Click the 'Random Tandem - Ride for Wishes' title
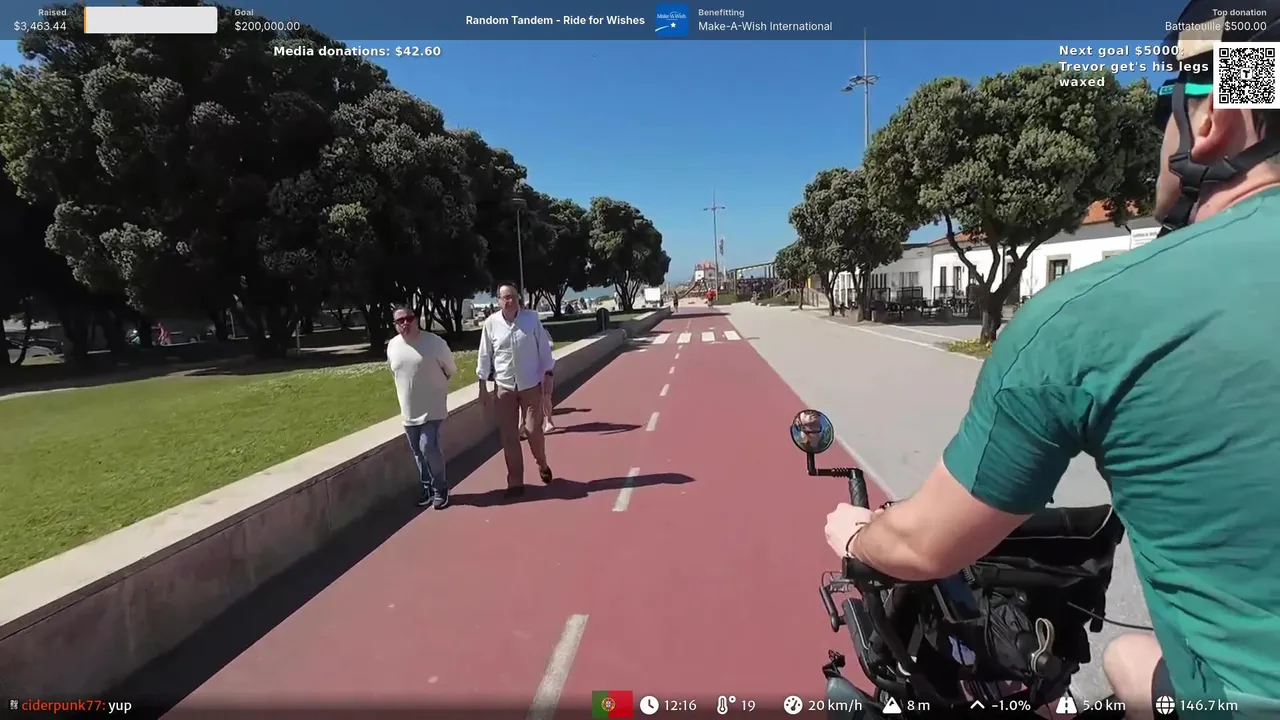This screenshot has width=1280, height=720. (x=555, y=20)
